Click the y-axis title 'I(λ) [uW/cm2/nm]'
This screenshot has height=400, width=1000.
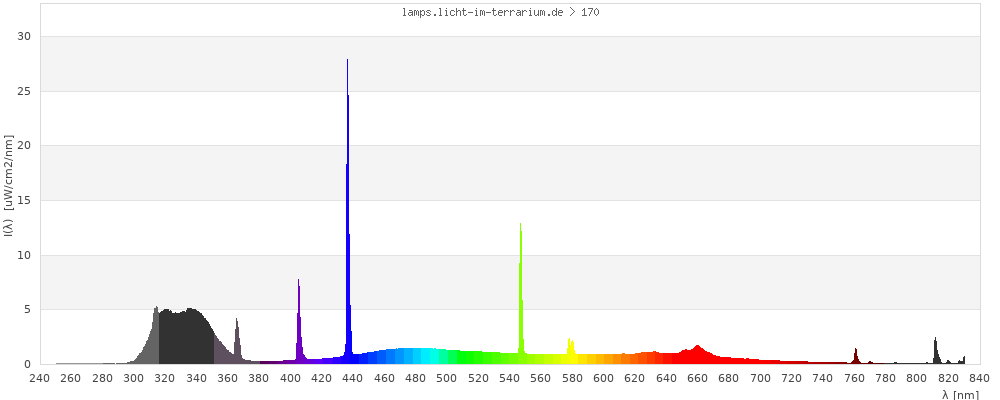tap(8, 186)
